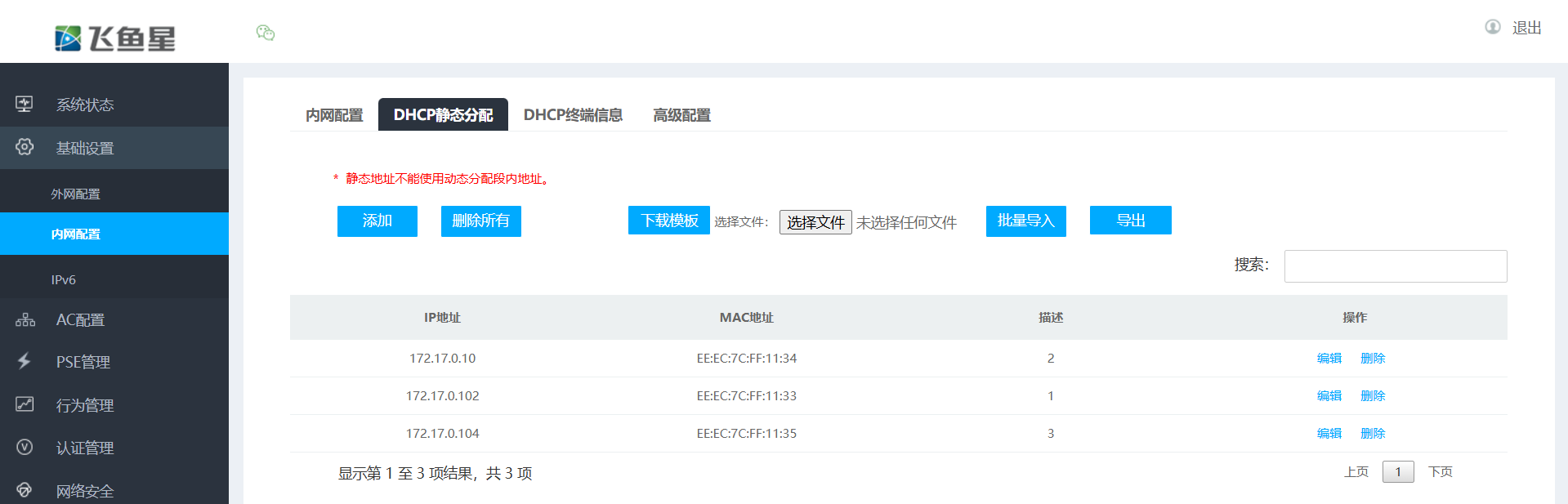Expand the 网络安全 sidebar menu

(x=84, y=491)
